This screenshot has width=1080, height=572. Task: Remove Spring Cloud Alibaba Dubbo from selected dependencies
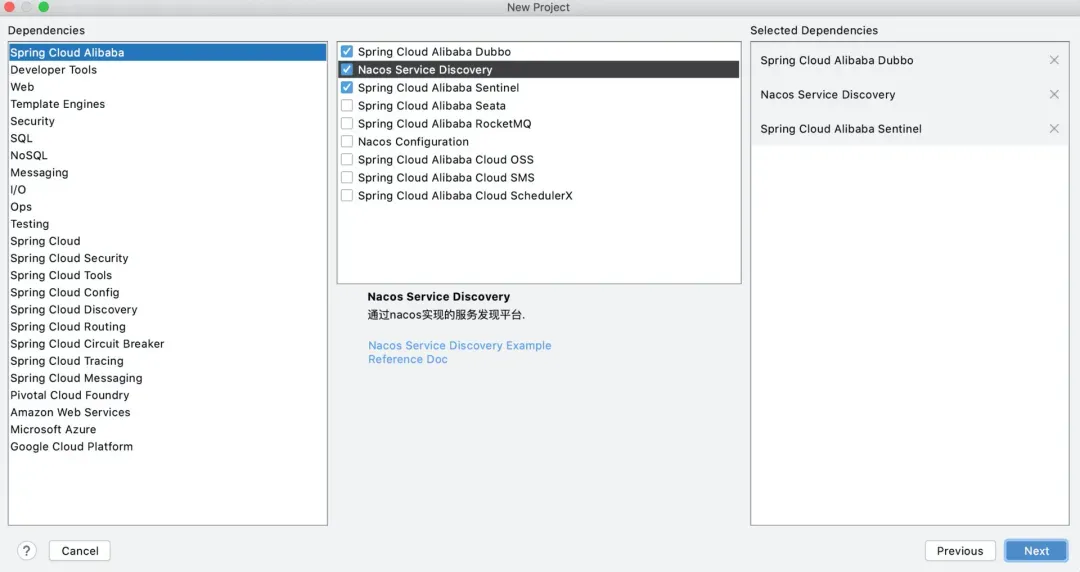(x=1054, y=60)
